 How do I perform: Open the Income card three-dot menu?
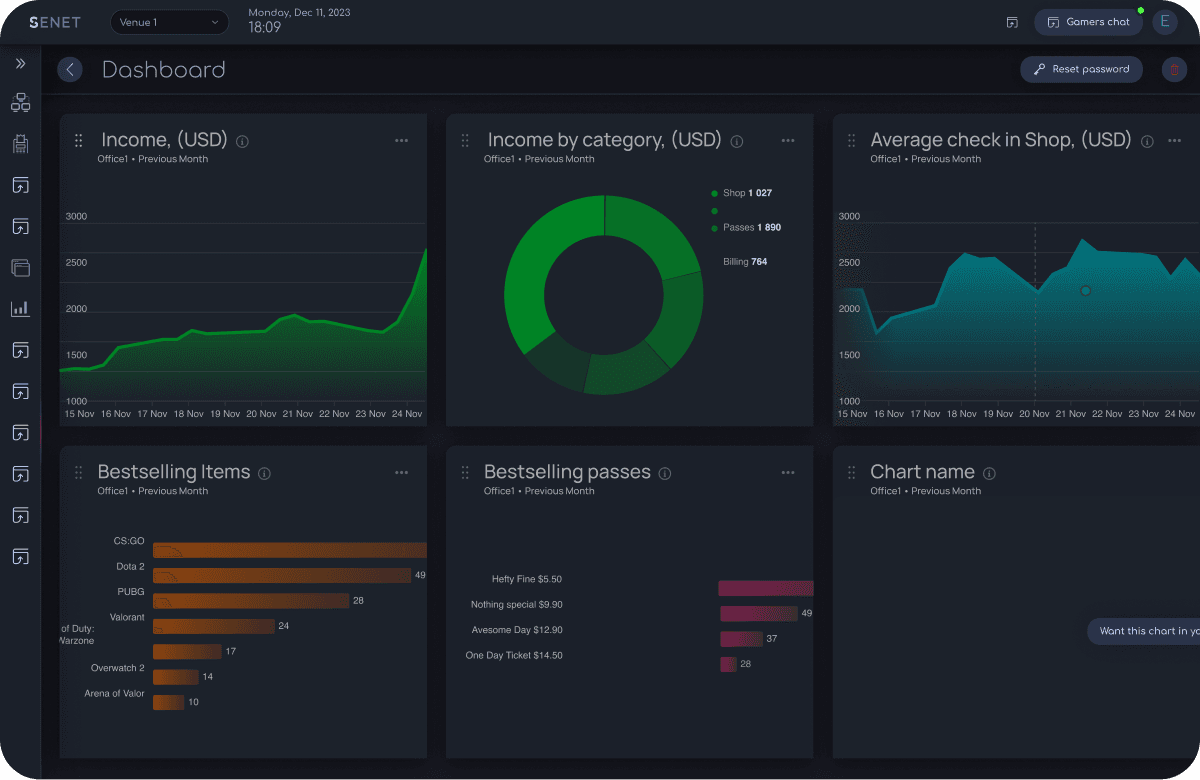click(401, 141)
